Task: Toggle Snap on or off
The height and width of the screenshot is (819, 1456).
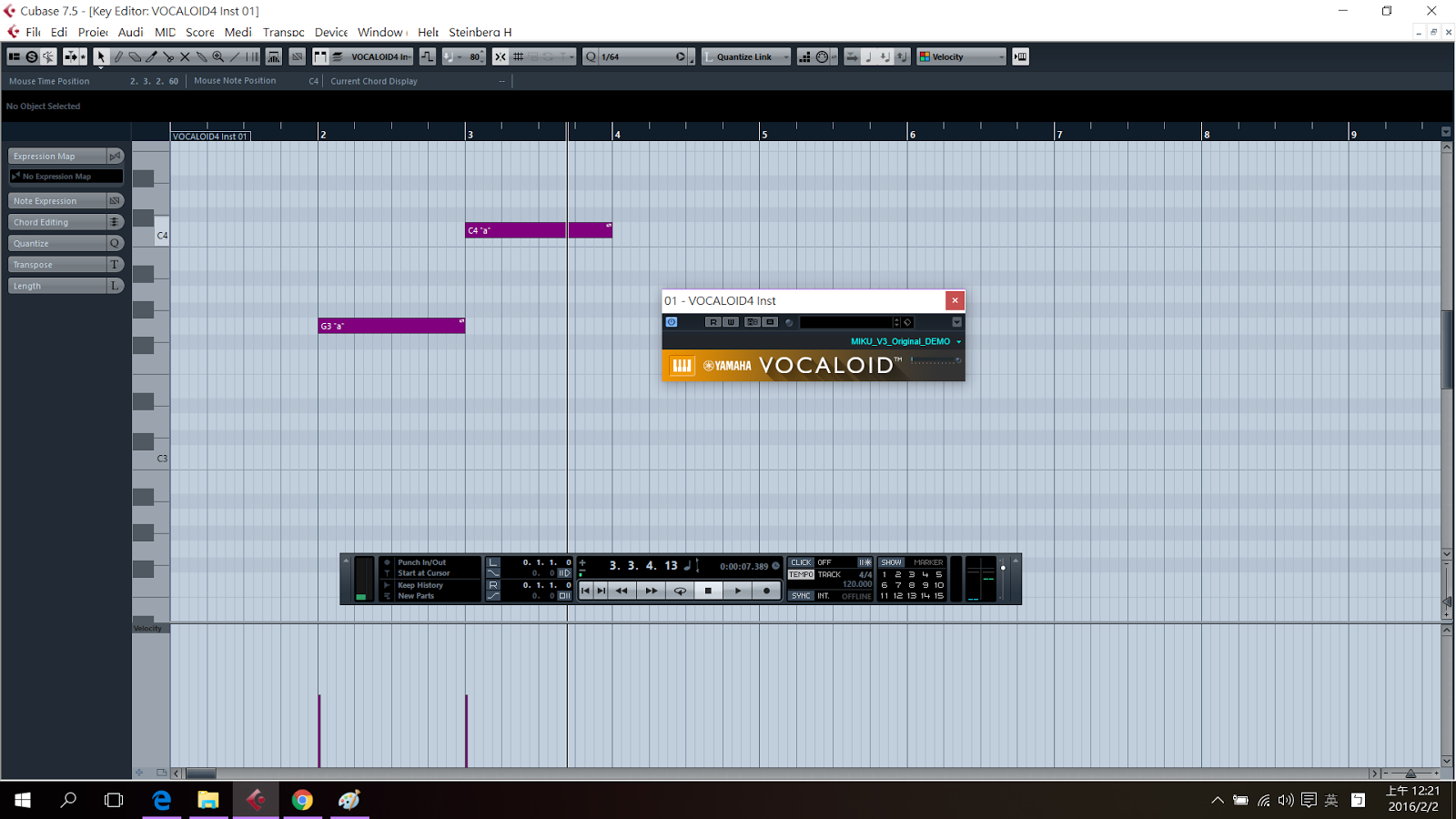Action: 500,56
